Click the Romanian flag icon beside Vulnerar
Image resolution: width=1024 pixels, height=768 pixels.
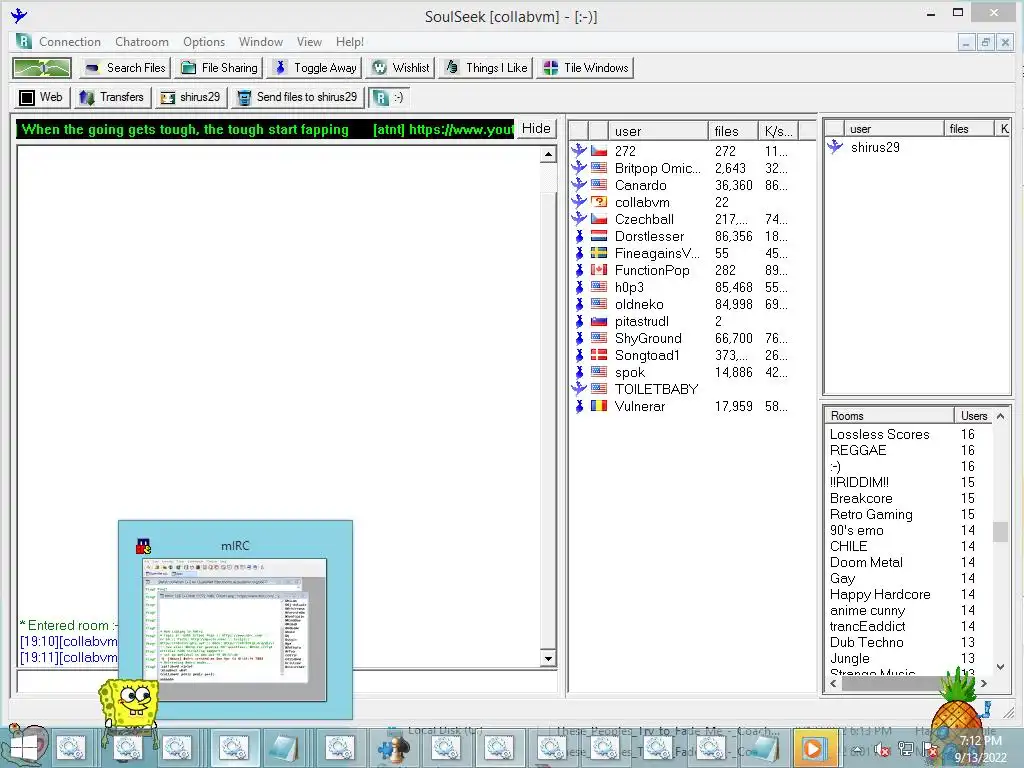pyautogui.click(x=599, y=406)
